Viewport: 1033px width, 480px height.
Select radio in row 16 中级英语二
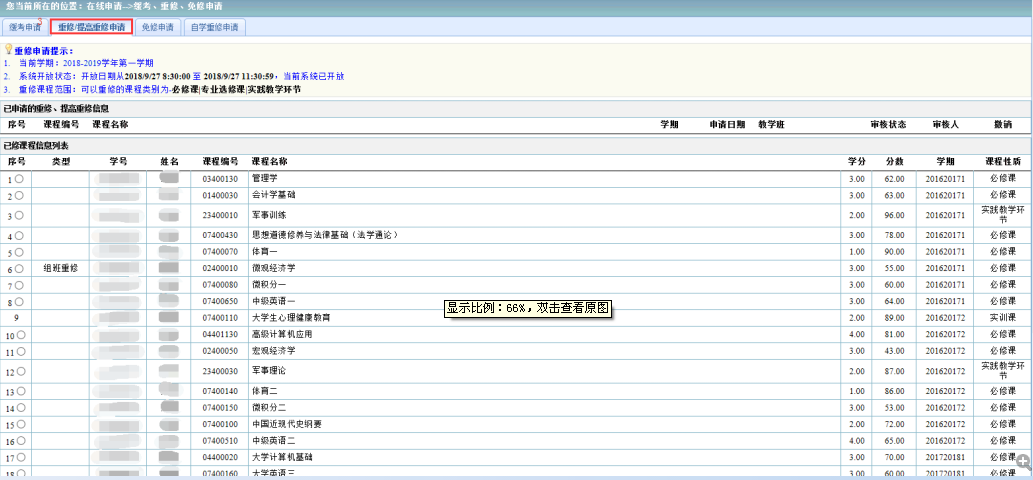19,441
